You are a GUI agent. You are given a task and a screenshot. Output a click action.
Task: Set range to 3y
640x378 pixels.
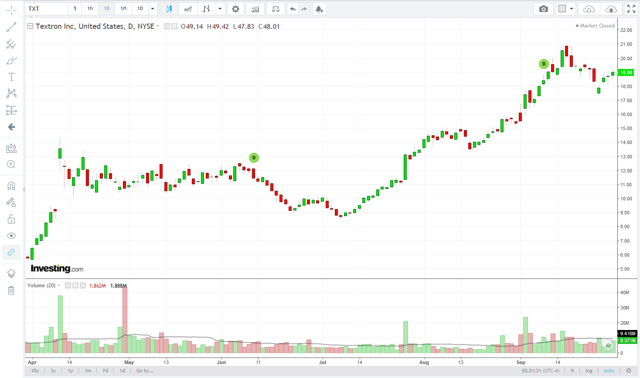tap(53, 371)
